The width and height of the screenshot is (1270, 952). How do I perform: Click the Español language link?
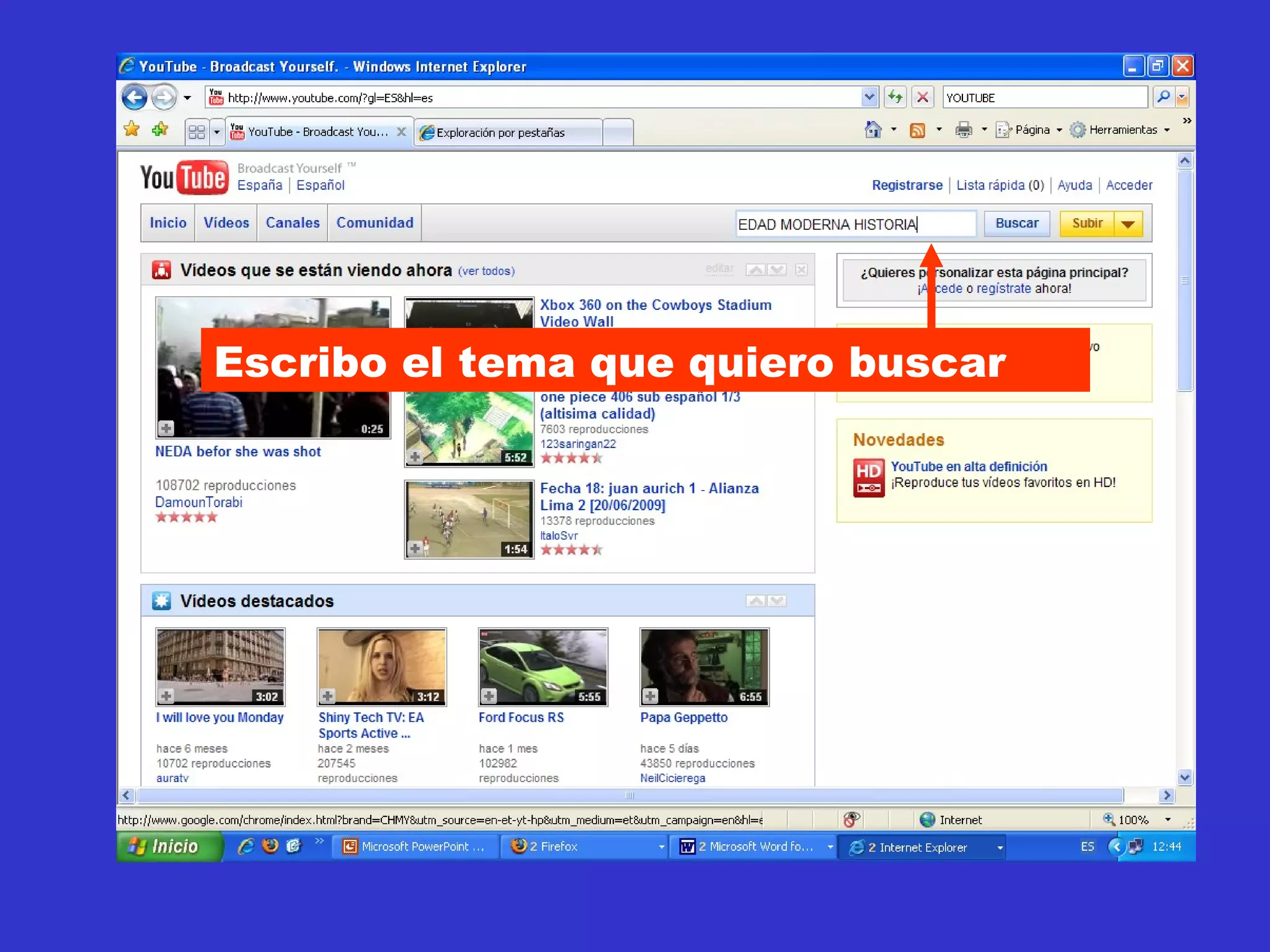[321, 185]
